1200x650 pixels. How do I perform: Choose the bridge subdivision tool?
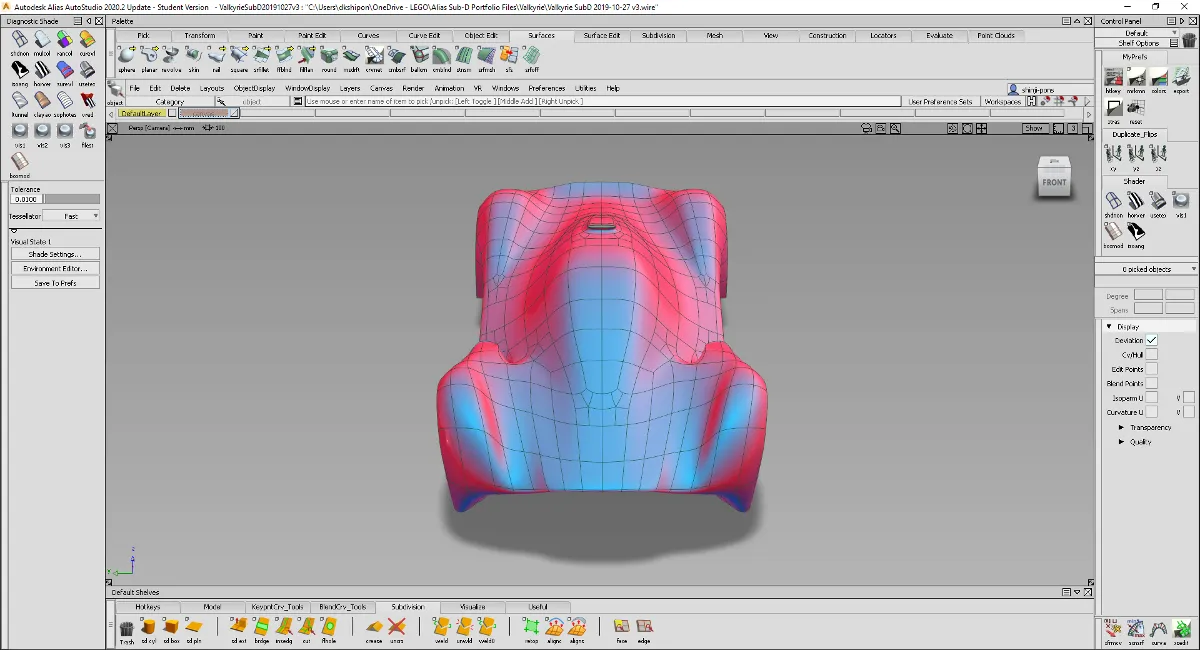tap(261, 627)
